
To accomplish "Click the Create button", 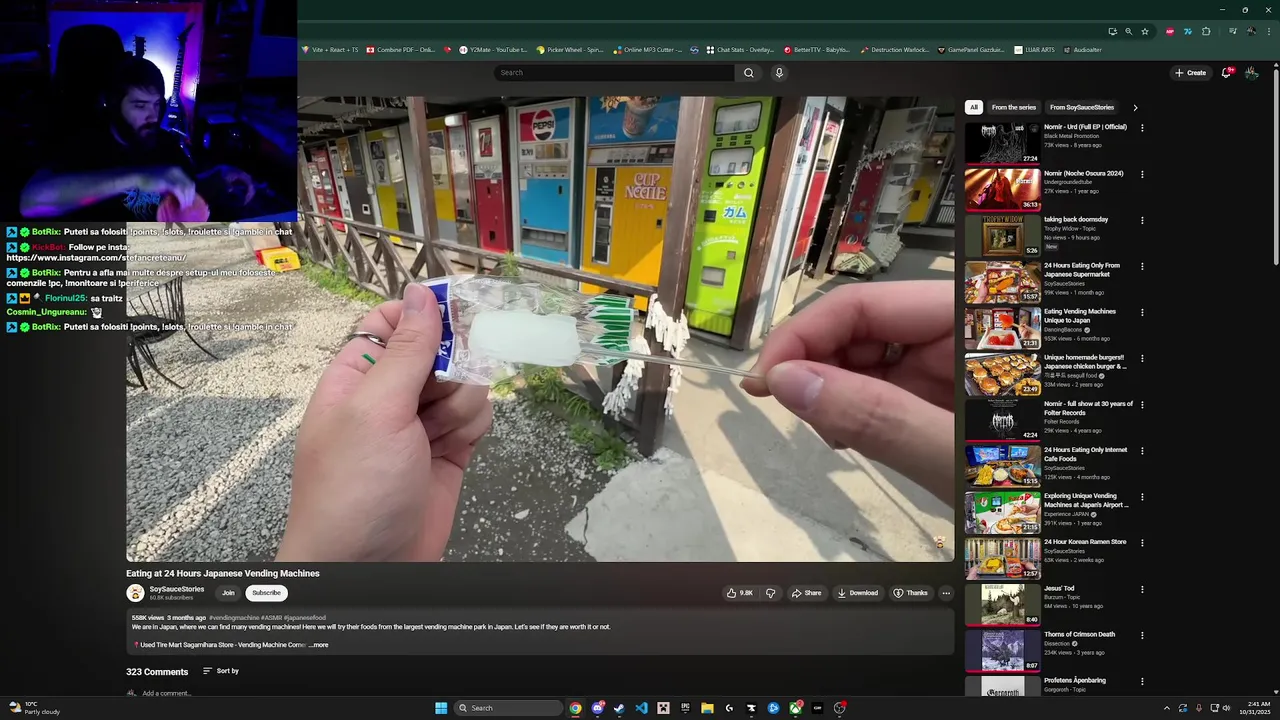I will (x=1190, y=72).
